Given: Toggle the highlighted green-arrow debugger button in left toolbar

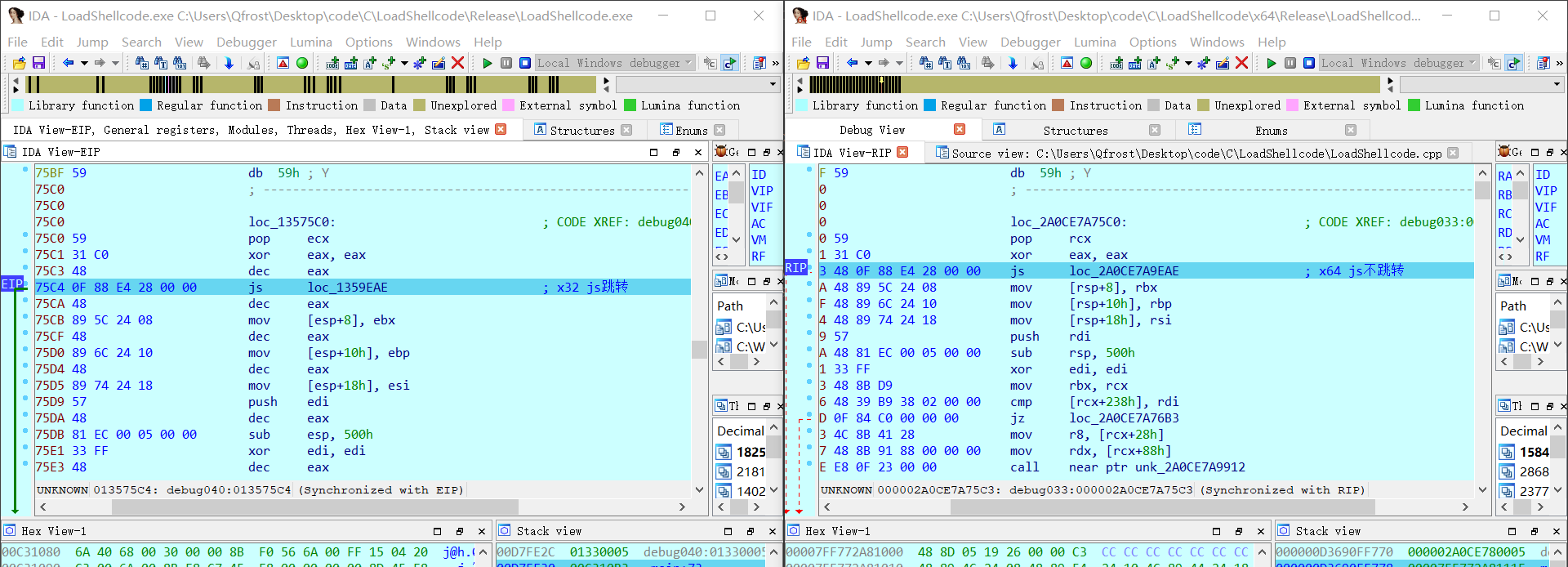Looking at the screenshot, I should (730, 63).
